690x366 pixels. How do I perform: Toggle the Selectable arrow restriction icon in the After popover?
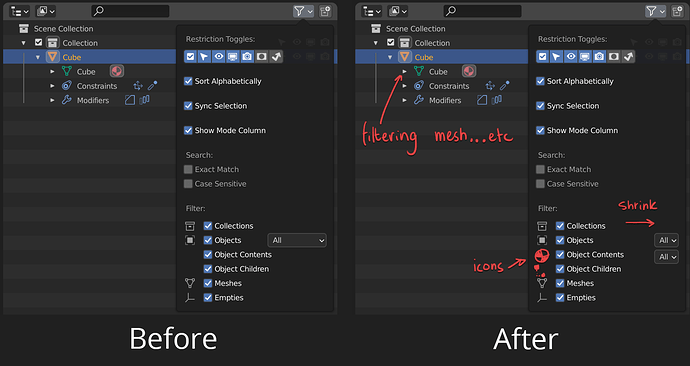pos(557,56)
